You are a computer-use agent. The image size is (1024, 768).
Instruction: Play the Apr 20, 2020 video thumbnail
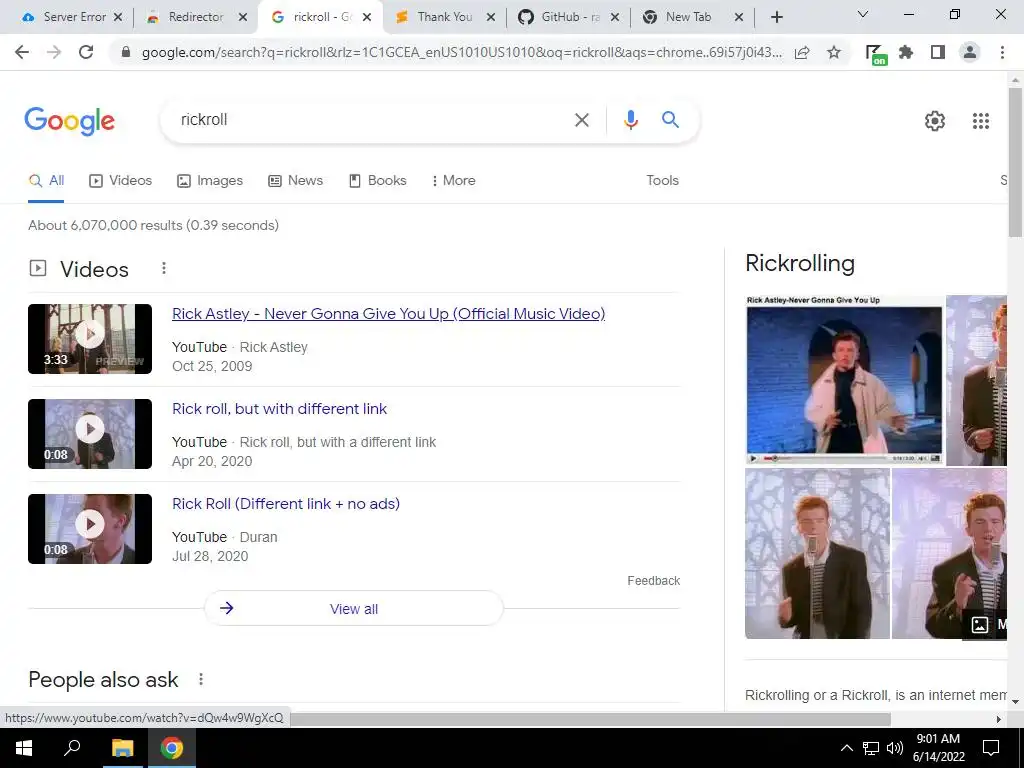[89, 434]
